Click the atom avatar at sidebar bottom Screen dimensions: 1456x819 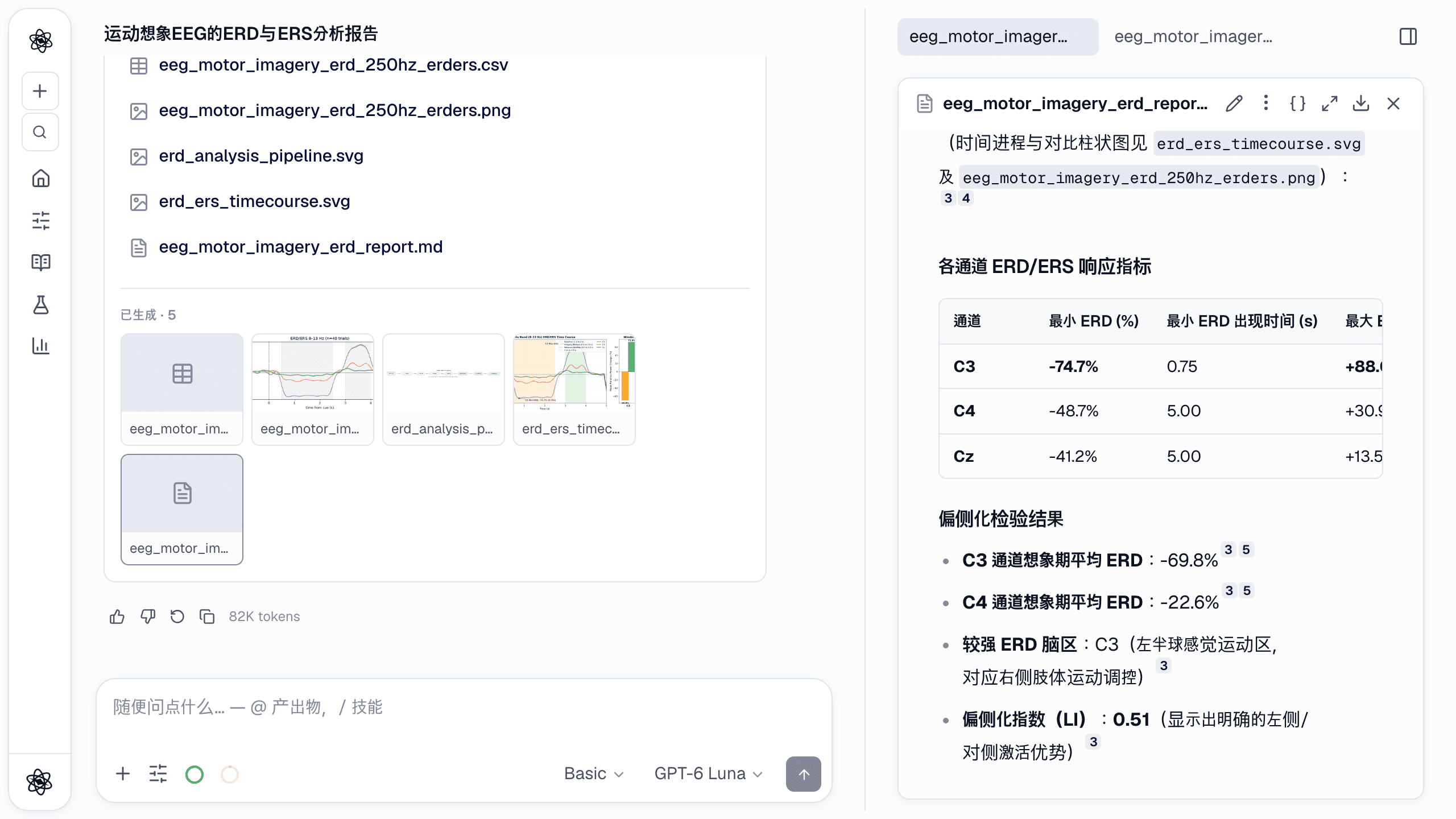(39, 782)
